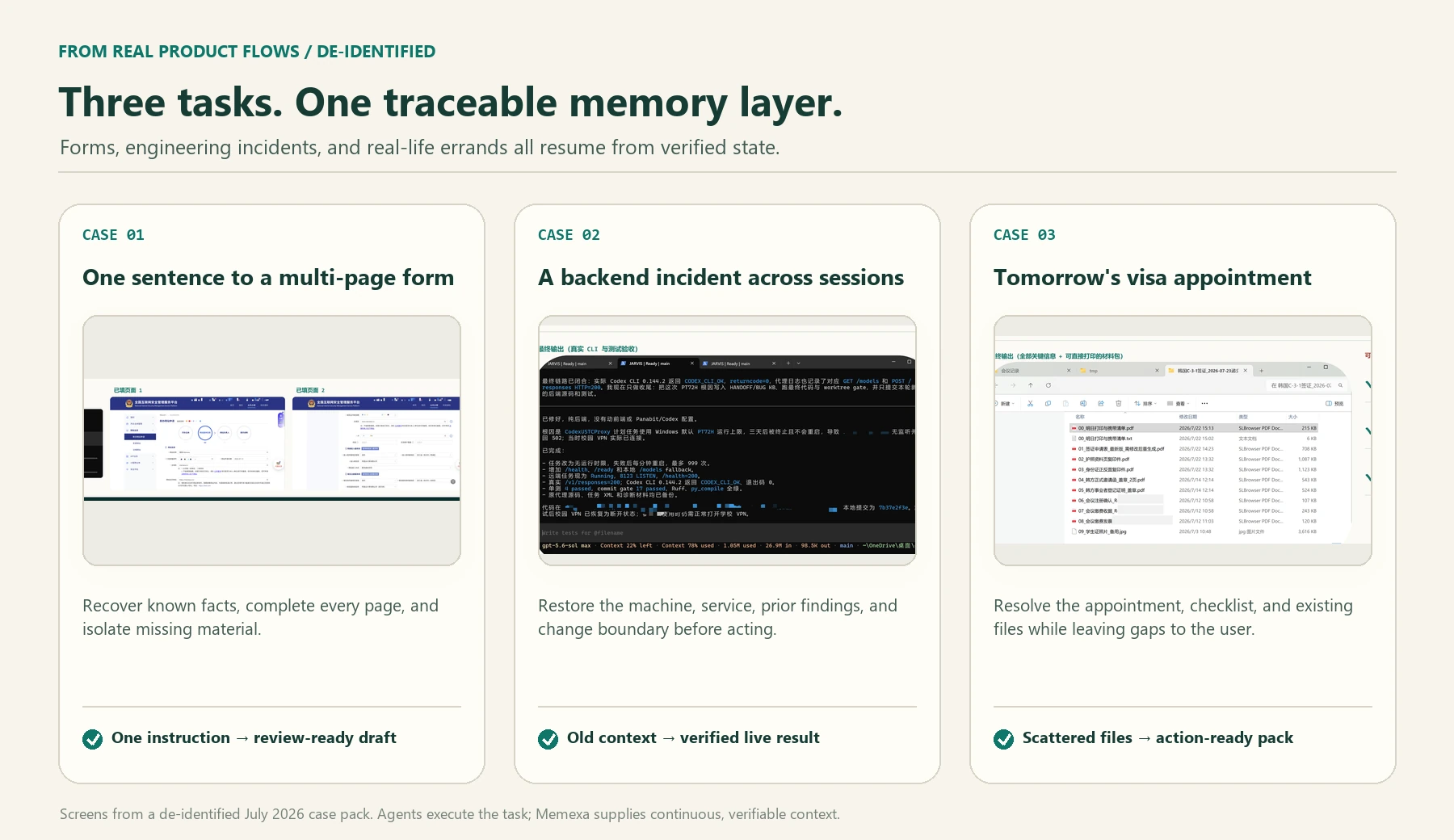
Task: Add a new explorer tab with plus
Action: pos(1261,371)
